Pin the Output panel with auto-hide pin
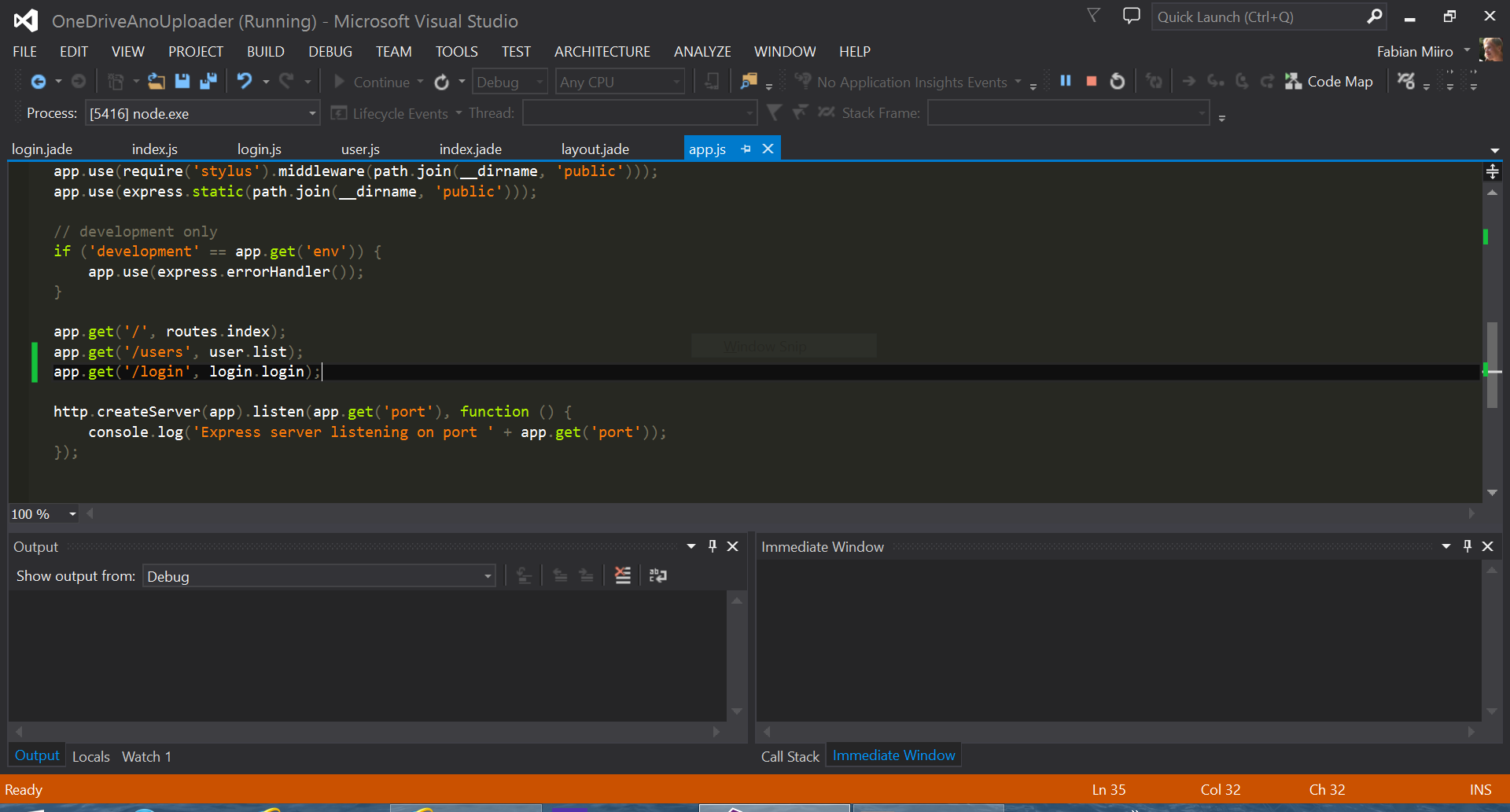This screenshot has height=812, width=1510. coord(713,546)
